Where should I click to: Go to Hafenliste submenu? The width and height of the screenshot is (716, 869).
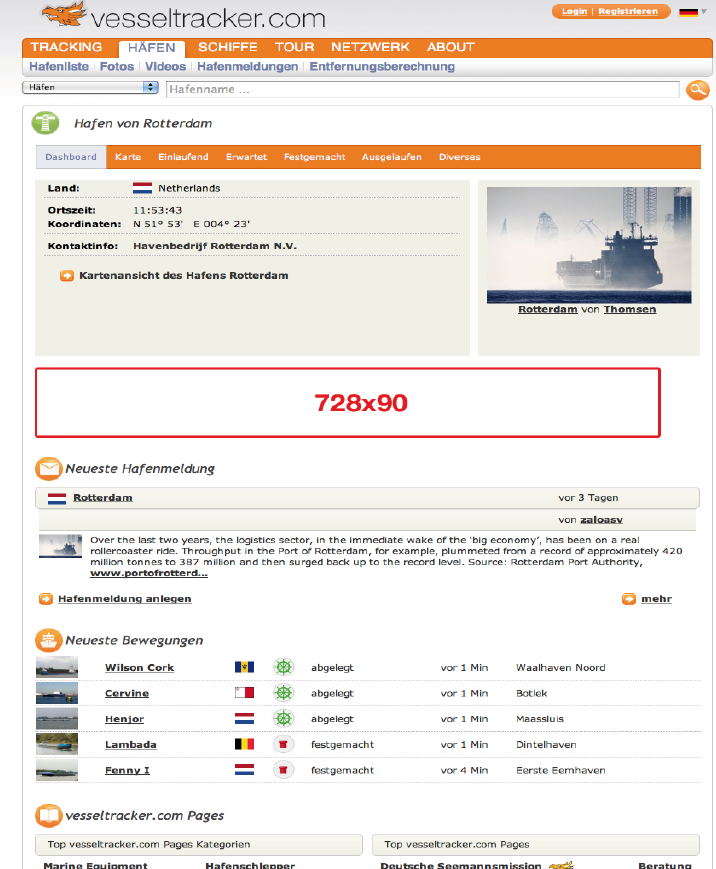click(59, 67)
